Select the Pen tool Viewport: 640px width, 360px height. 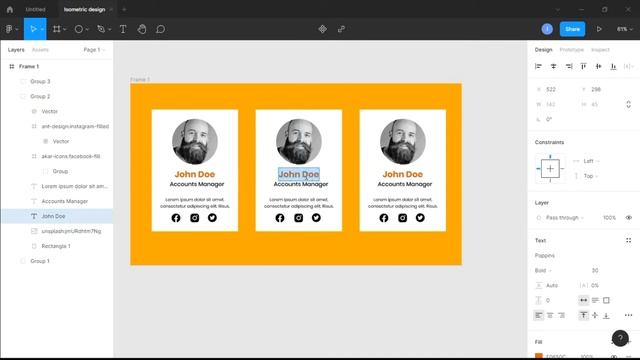click(101, 29)
